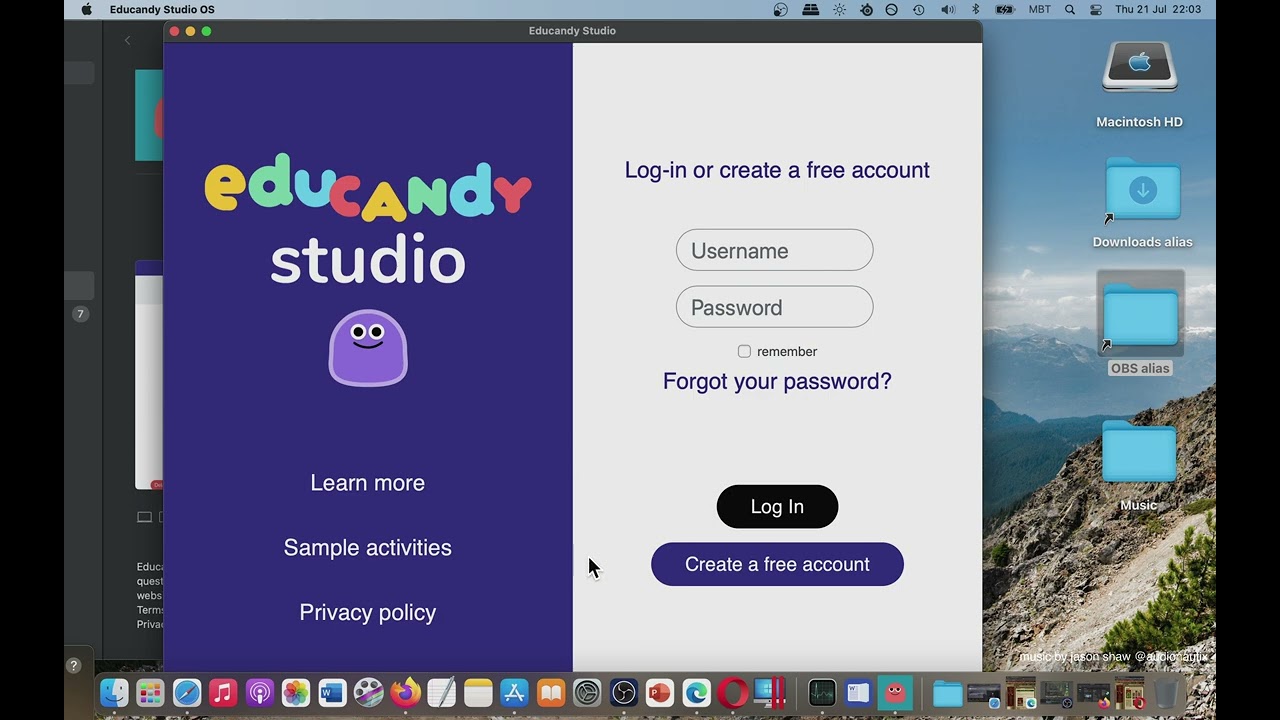The width and height of the screenshot is (1280, 720).
Task: Launch Microsoft Edge from the dock
Action: coord(696,692)
